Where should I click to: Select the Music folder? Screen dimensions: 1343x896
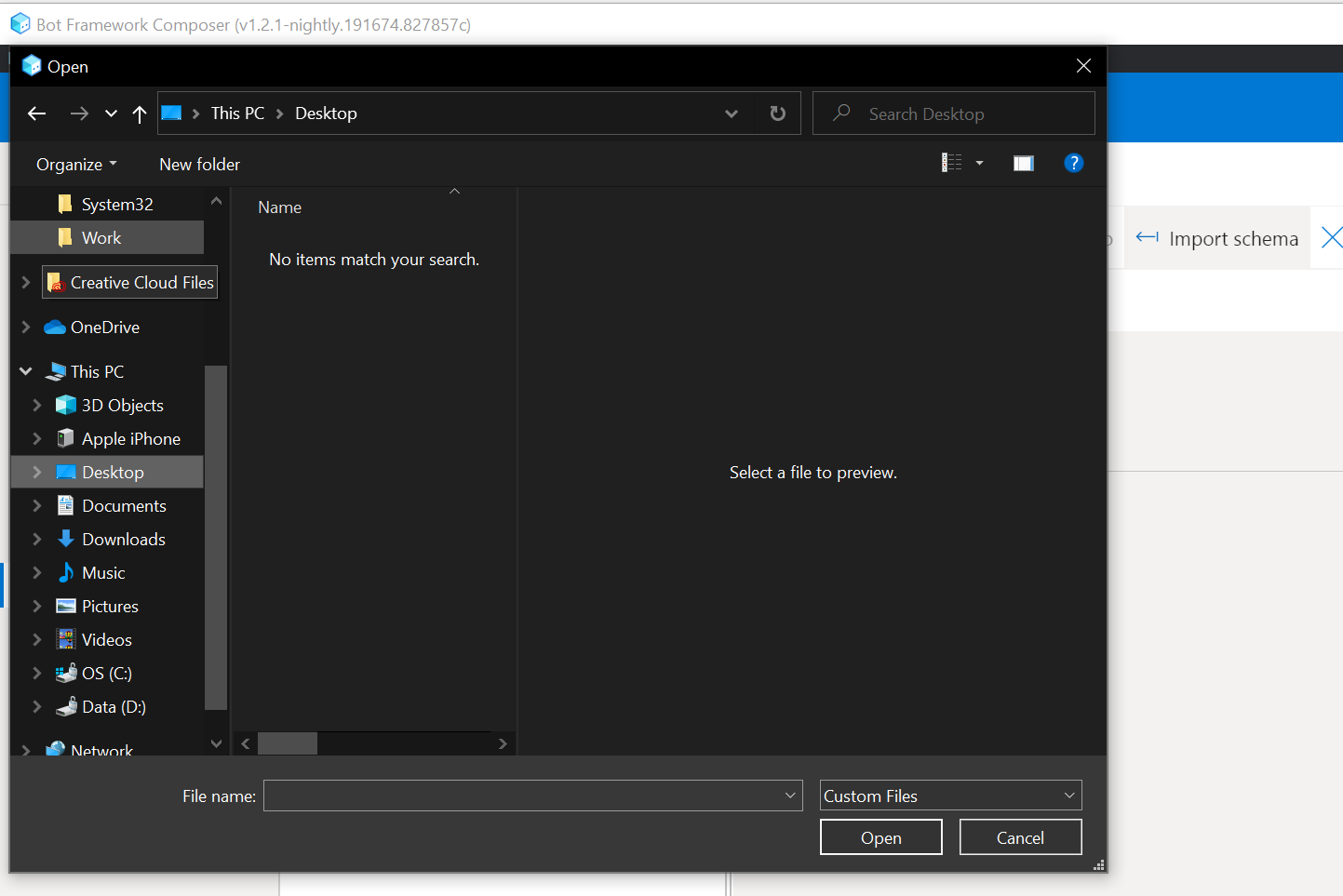90,572
